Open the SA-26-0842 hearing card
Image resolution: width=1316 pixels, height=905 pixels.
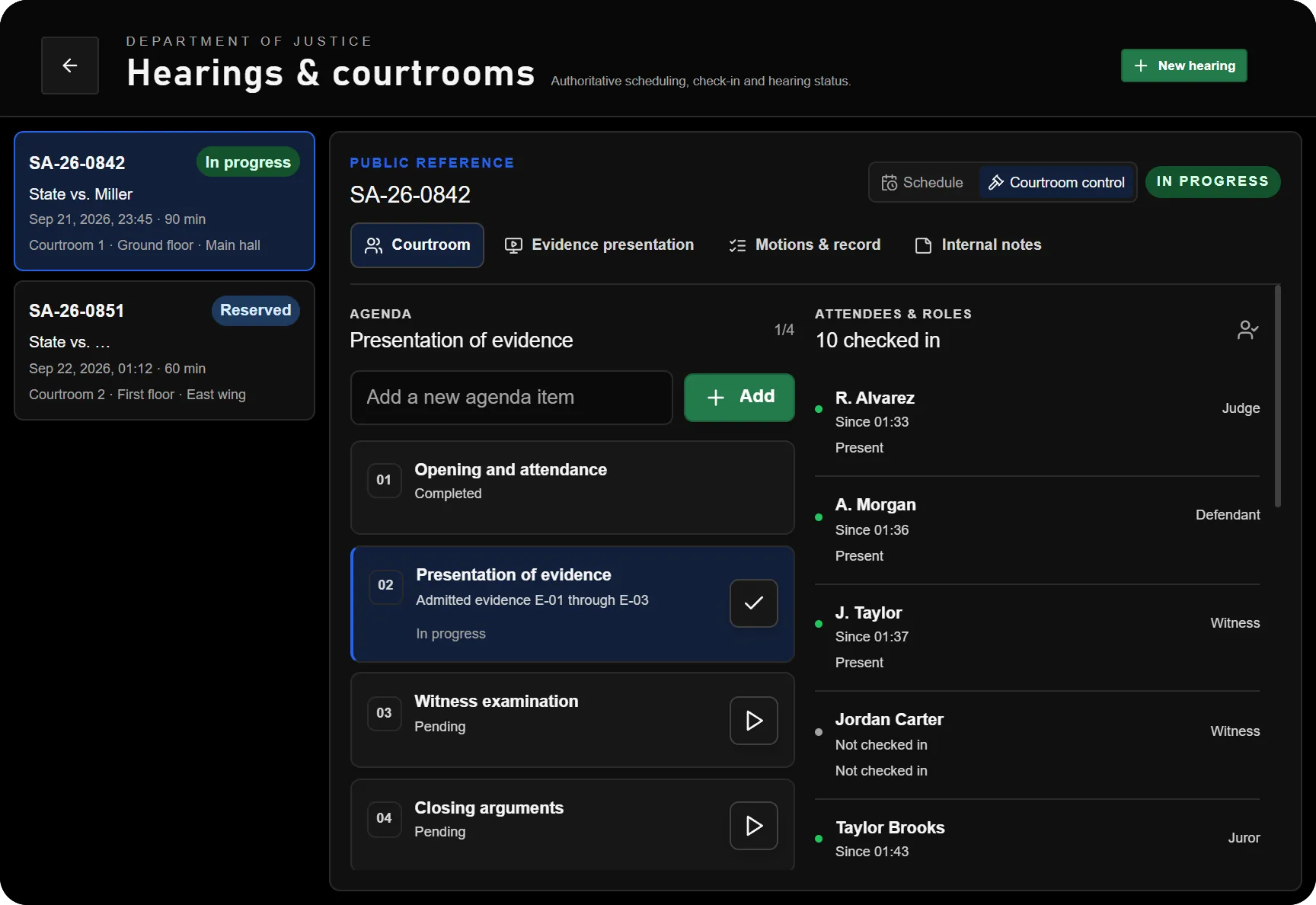[x=164, y=201]
